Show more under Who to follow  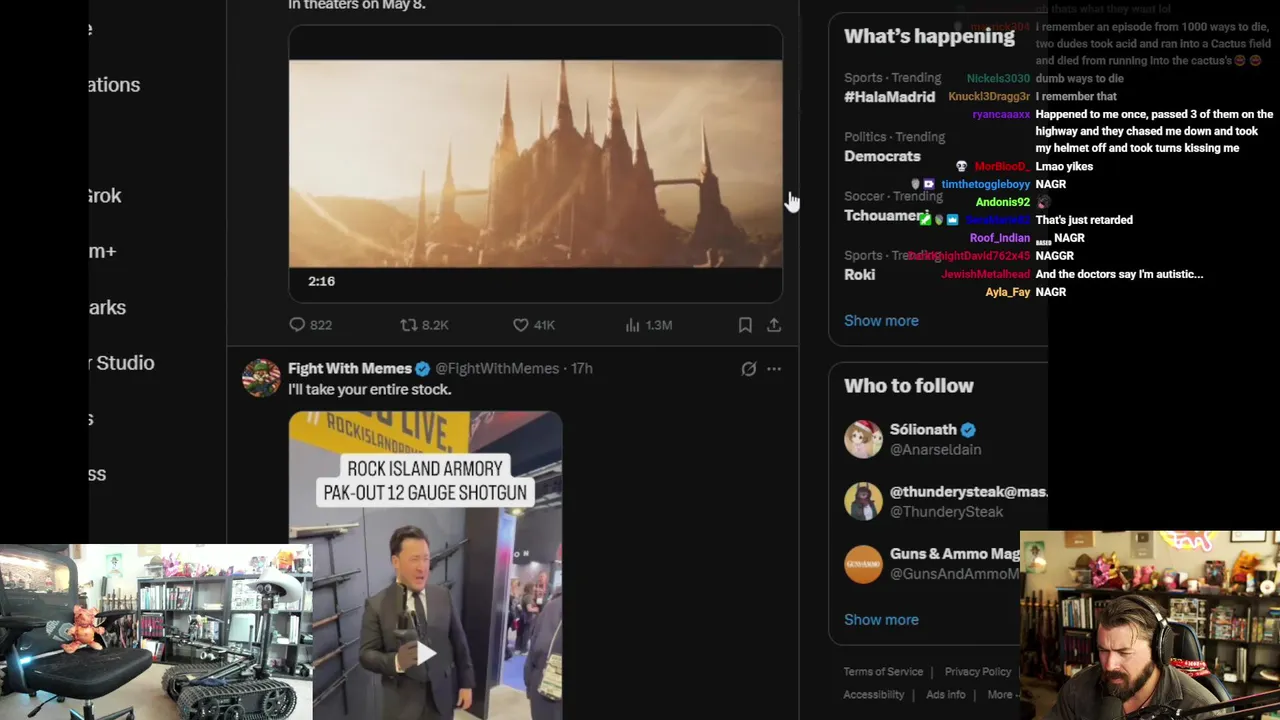[881, 620]
